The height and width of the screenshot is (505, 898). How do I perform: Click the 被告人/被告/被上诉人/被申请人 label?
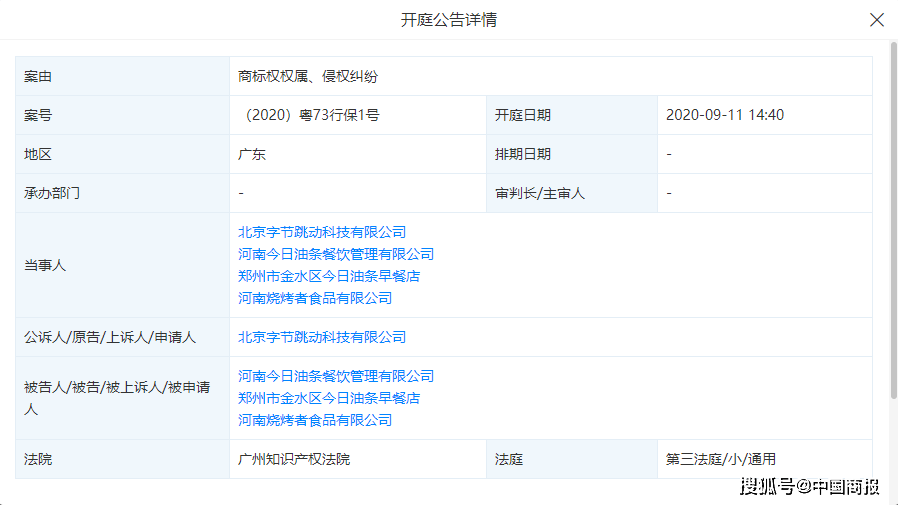pyautogui.click(x=117, y=398)
